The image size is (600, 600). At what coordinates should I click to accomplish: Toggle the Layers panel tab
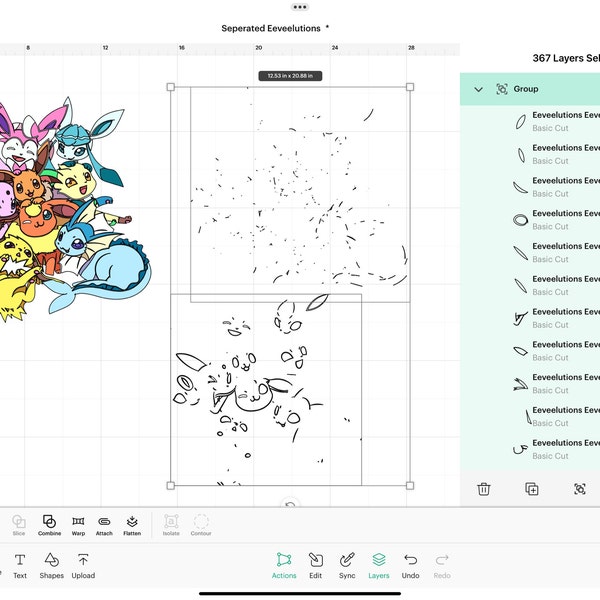(x=378, y=566)
